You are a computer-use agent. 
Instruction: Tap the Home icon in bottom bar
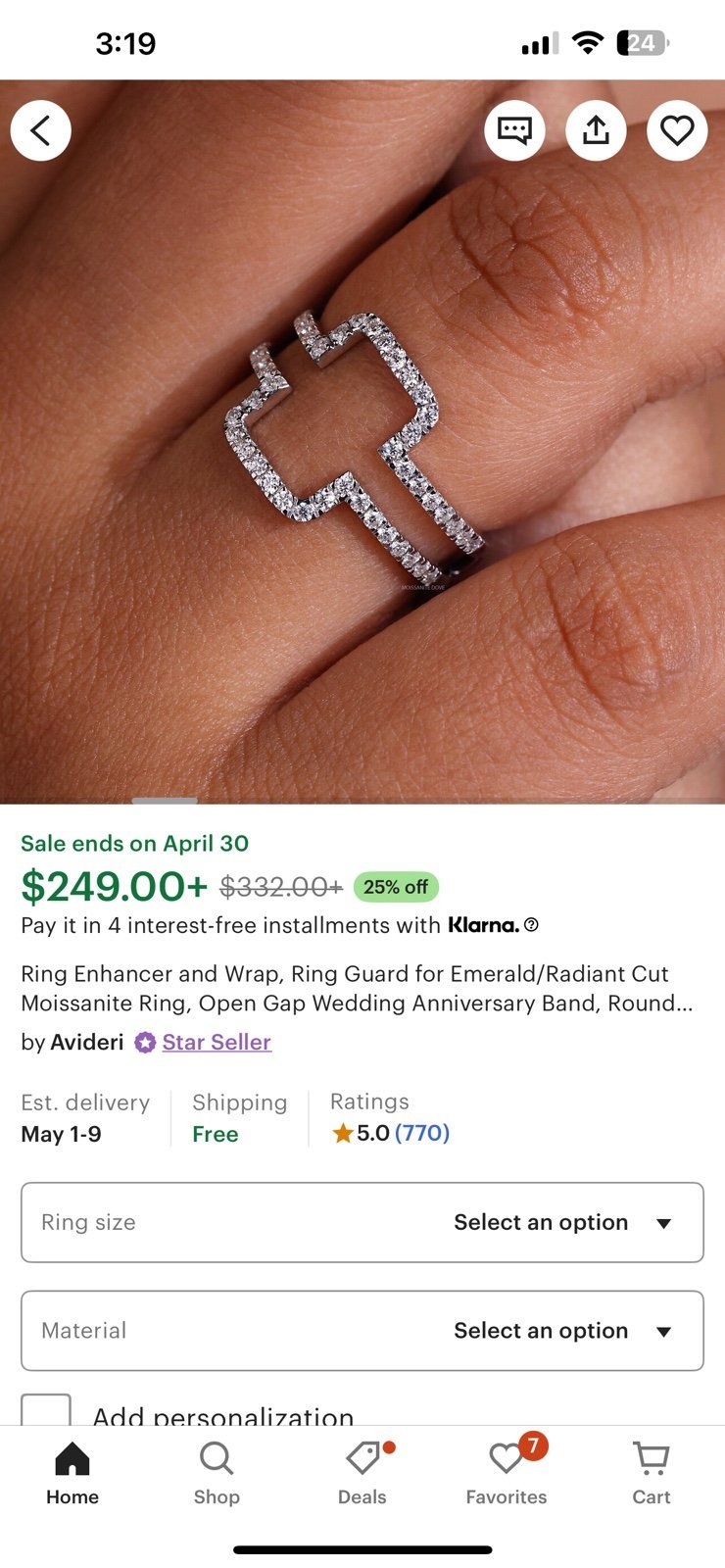[72, 1472]
